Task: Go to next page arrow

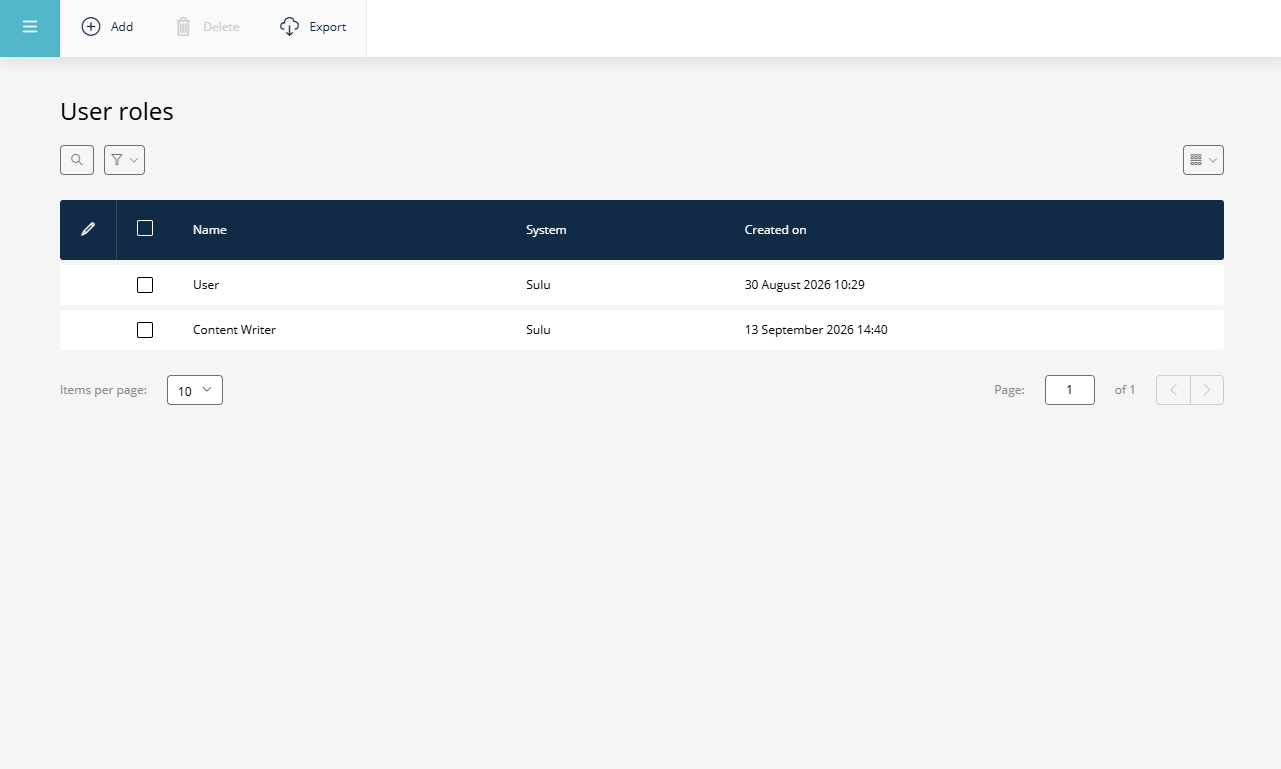Action: pyautogui.click(x=1207, y=390)
